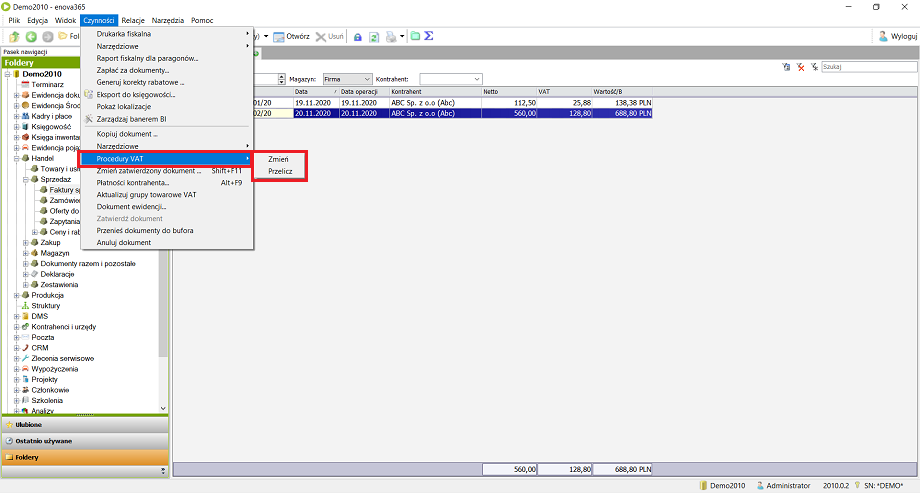920x493 pixels.
Task: Open the Plik menu
Action: click(x=14, y=21)
